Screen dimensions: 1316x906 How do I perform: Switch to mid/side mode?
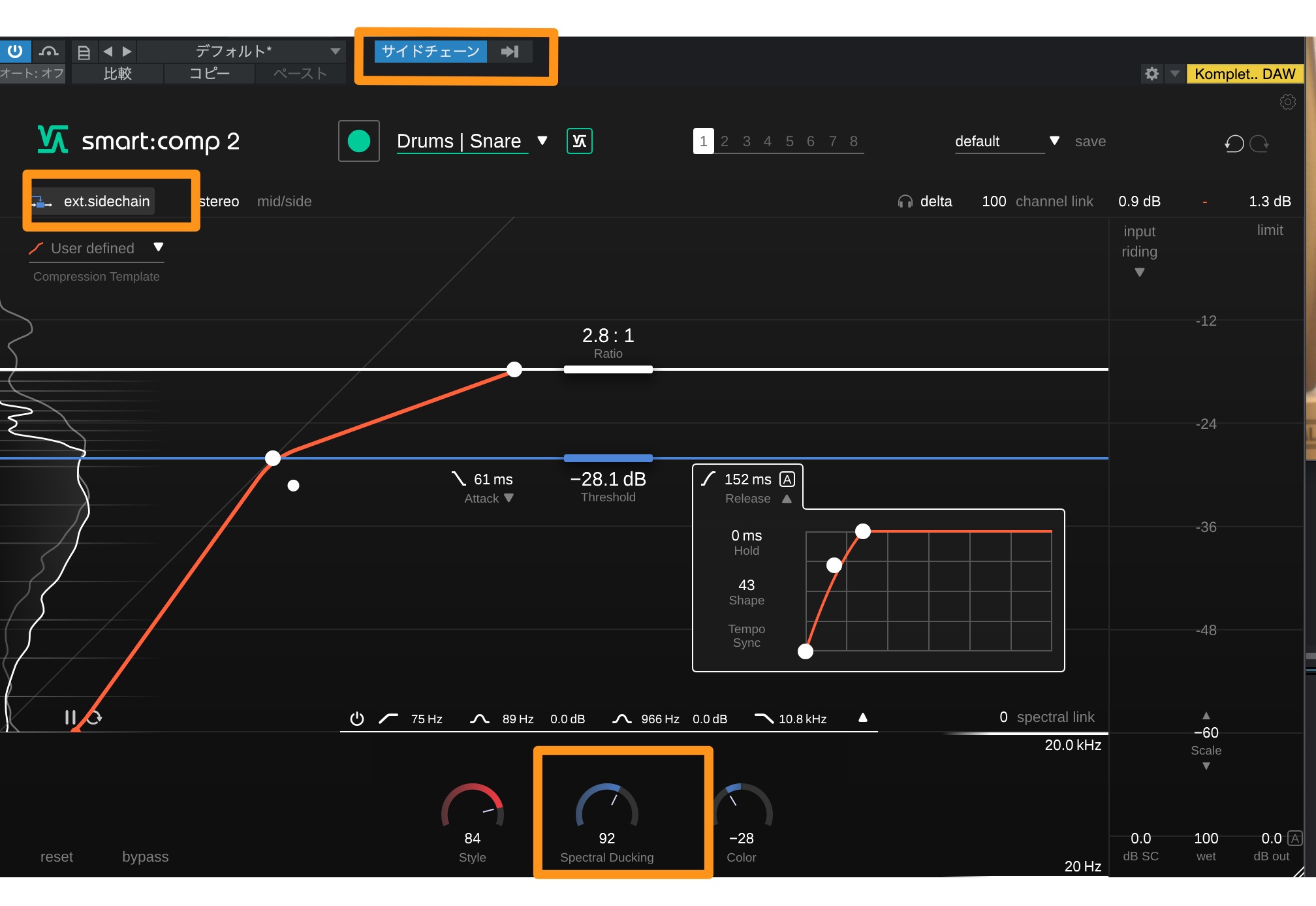(x=284, y=201)
